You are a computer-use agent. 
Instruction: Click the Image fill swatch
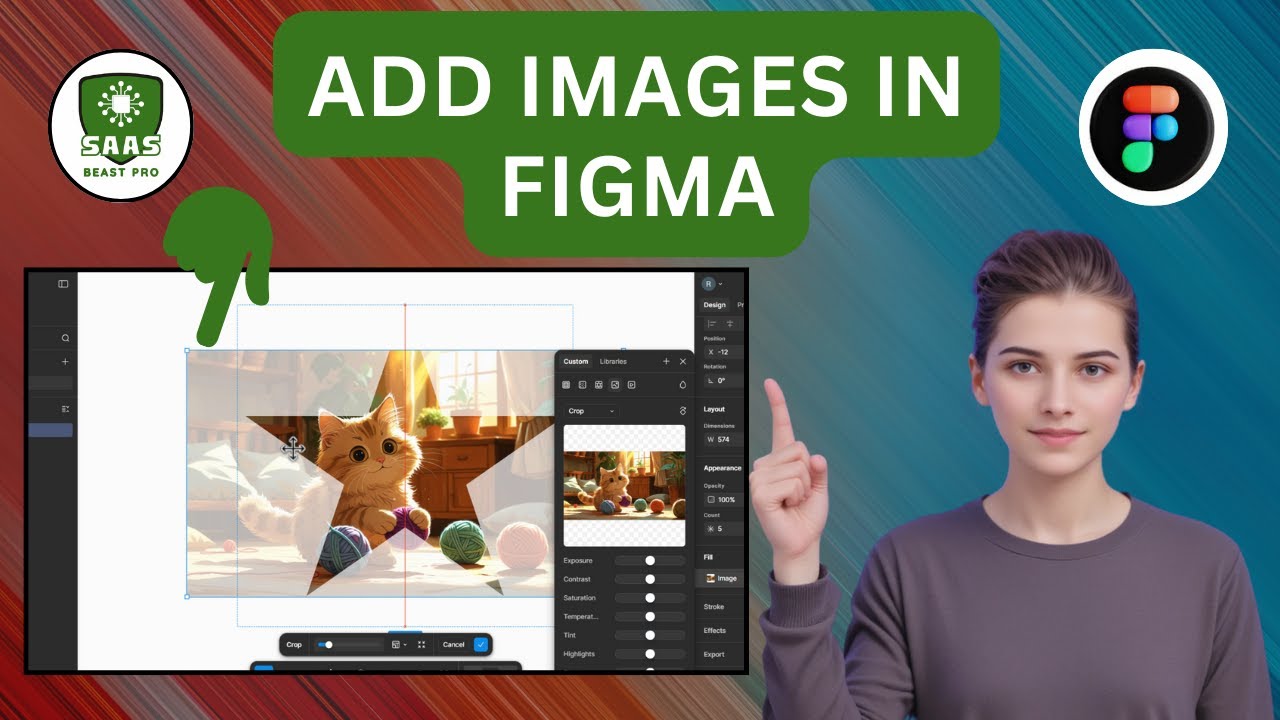pos(711,578)
